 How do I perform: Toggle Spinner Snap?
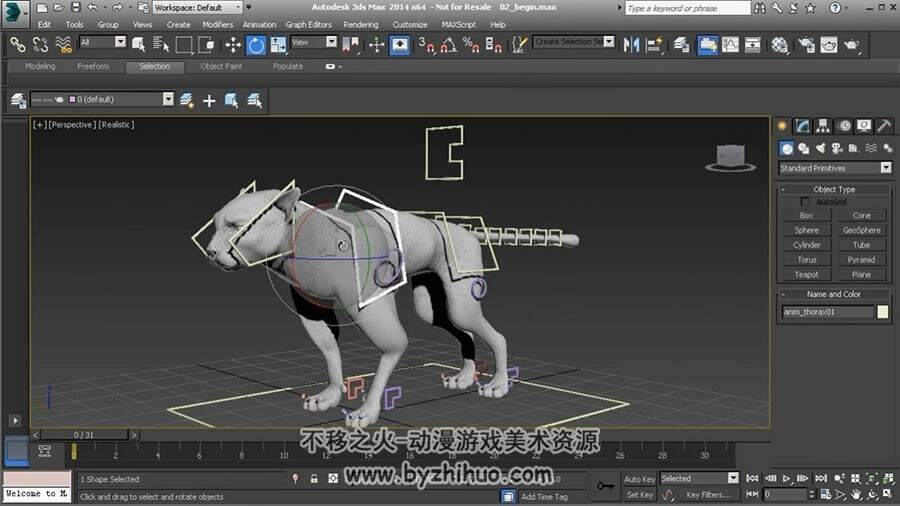(494, 44)
